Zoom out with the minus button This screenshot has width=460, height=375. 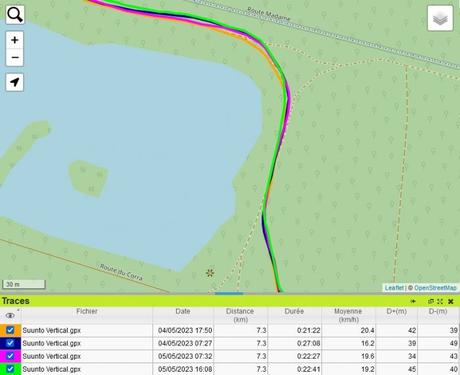(15, 57)
